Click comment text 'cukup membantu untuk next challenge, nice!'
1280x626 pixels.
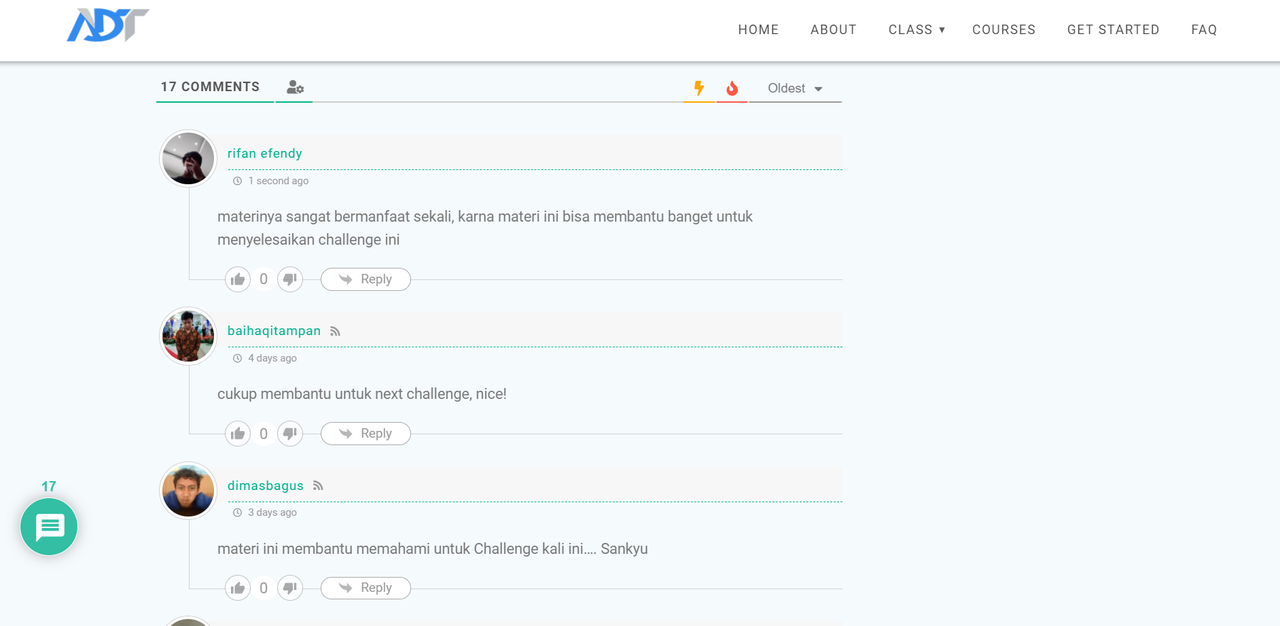point(362,394)
